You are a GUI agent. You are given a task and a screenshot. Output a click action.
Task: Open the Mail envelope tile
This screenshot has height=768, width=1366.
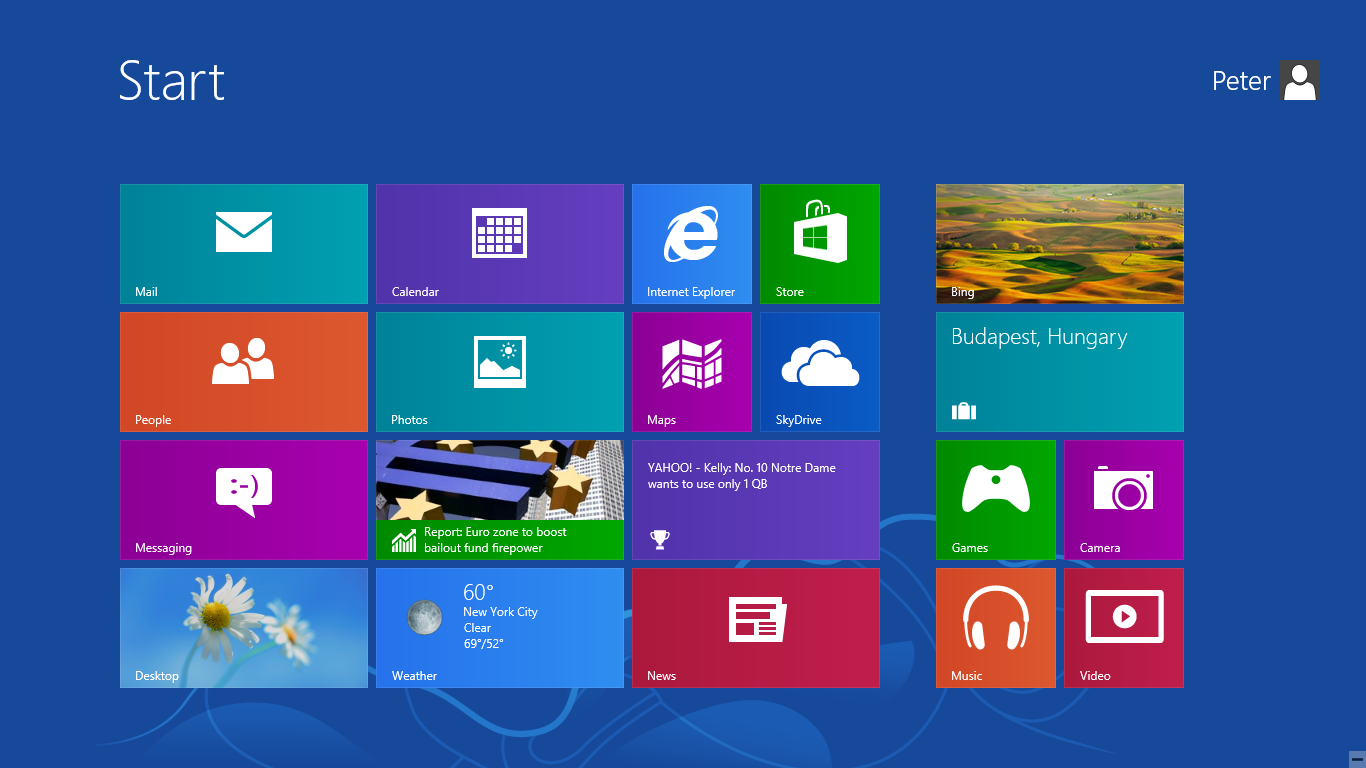[244, 244]
